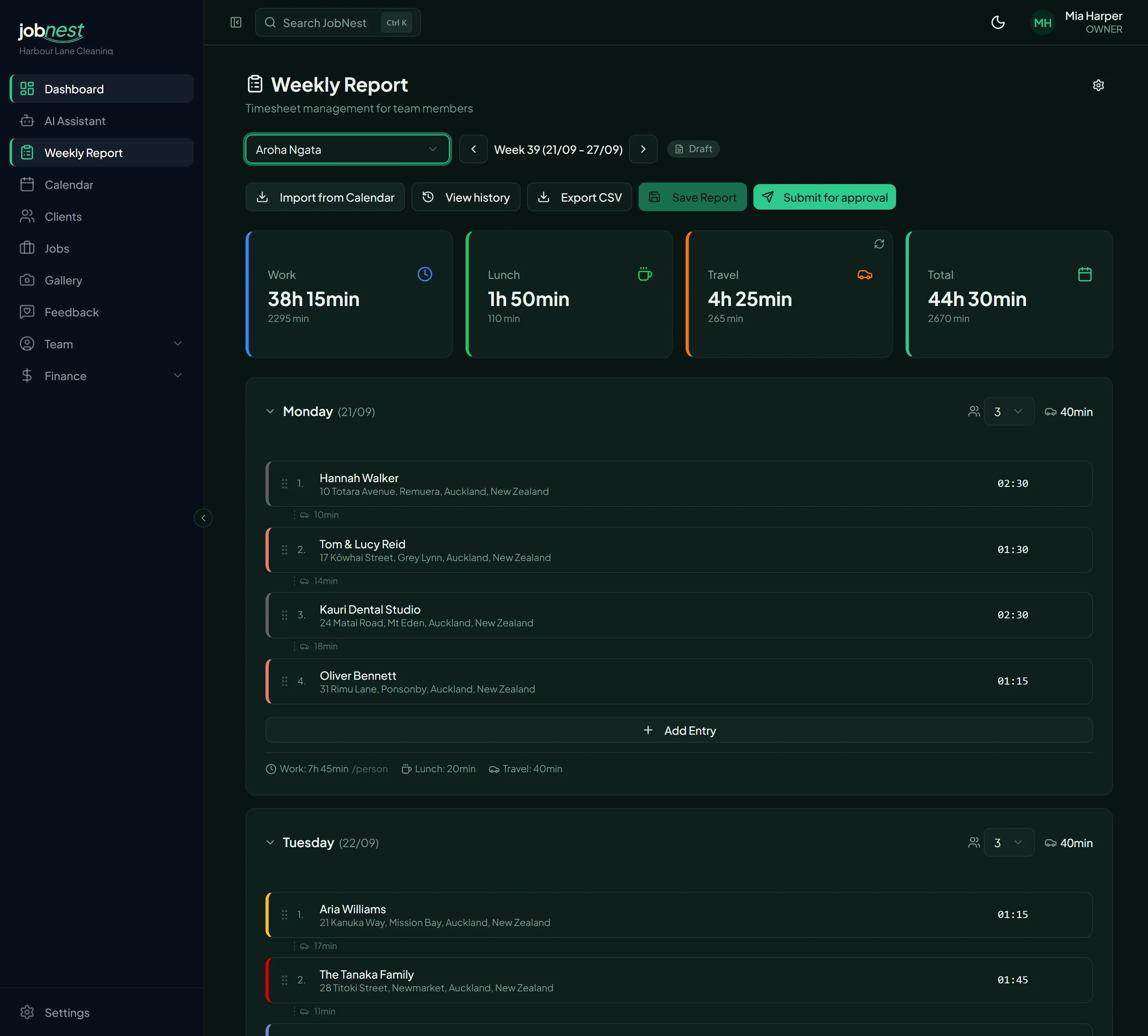Grab the drag handle for The Tanaka Family
Viewport: 1148px width, 1036px height.
pyautogui.click(x=285, y=980)
